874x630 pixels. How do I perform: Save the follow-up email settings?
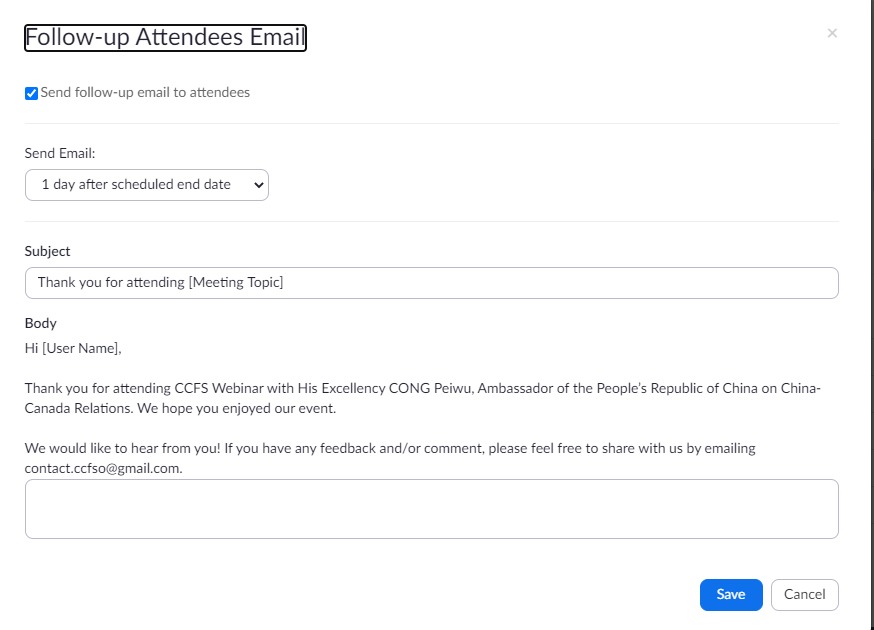tap(731, 595)
